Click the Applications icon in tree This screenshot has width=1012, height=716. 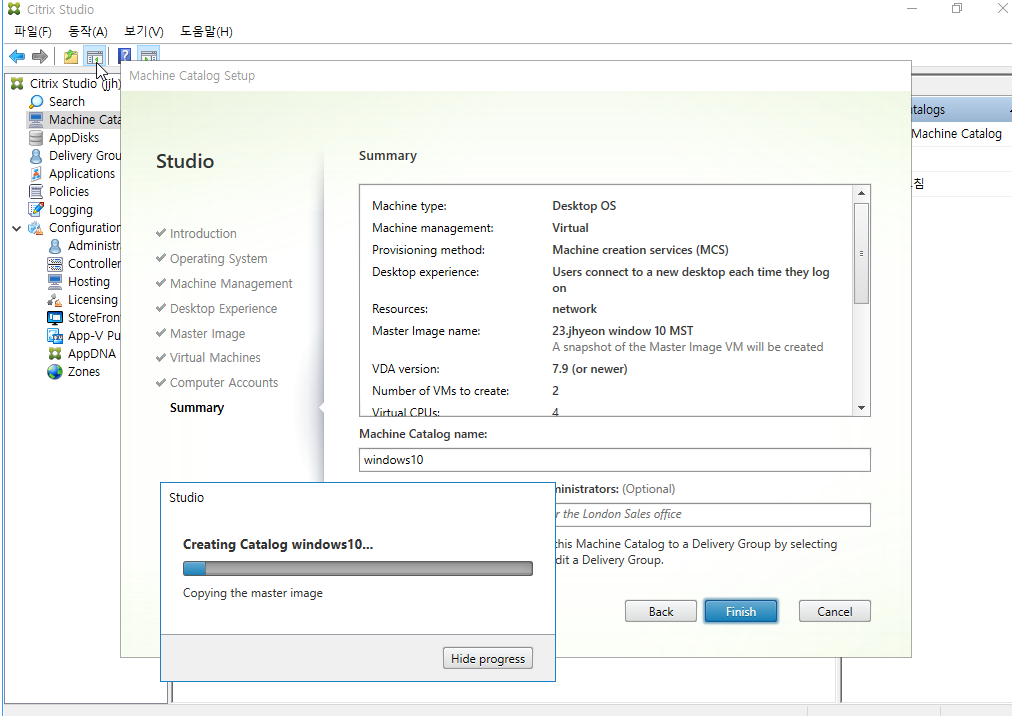tap(36, 174)
